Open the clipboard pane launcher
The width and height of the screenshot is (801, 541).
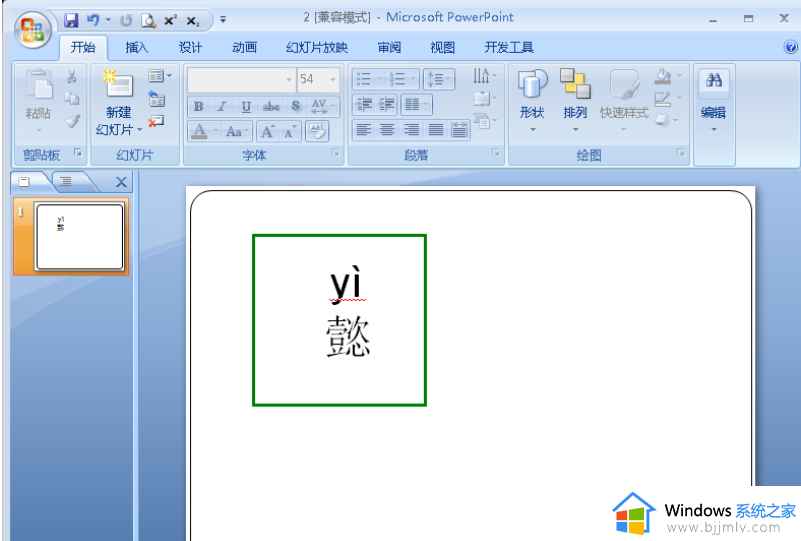[78, 152]
